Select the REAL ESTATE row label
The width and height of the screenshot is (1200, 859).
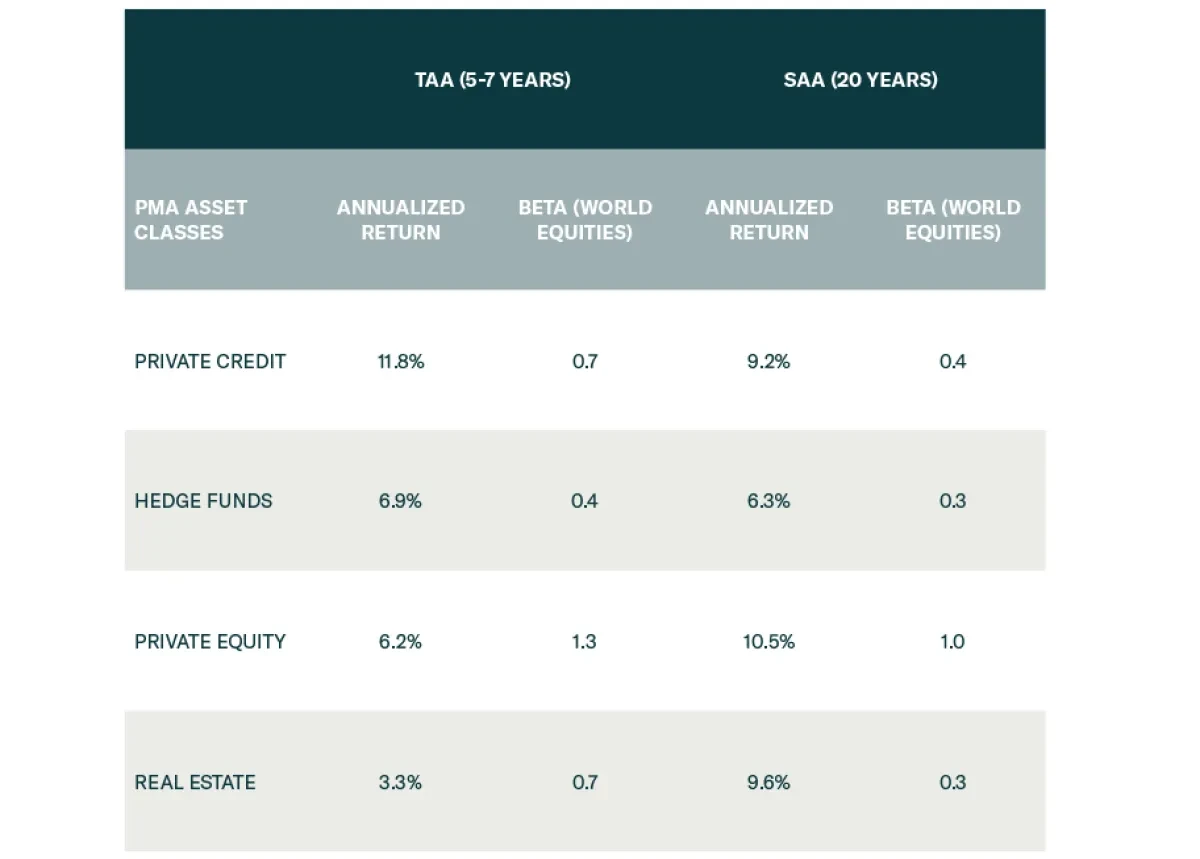tap(195, 782)
